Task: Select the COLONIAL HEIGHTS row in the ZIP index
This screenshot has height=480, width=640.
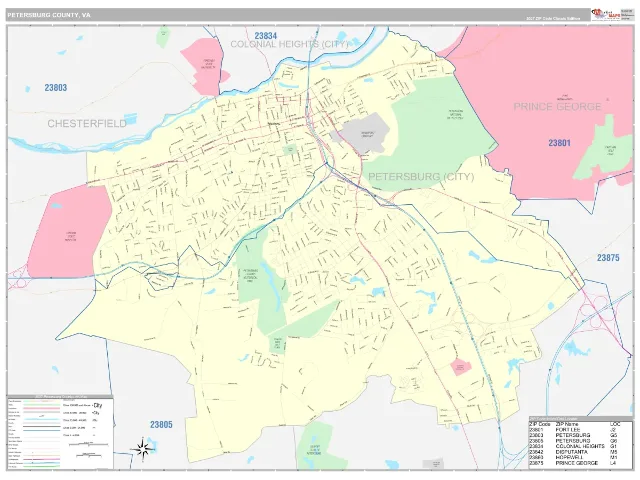Action: 575,447
